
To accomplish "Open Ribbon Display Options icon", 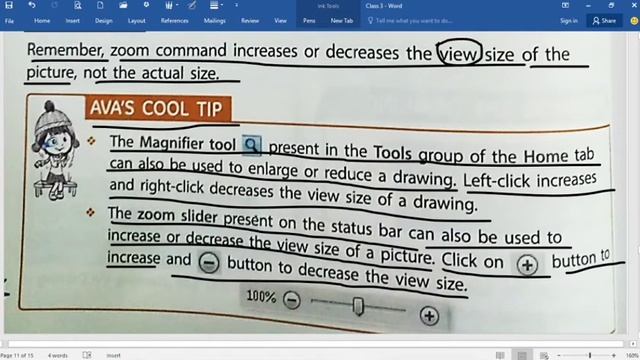I will tap(565, 5).
